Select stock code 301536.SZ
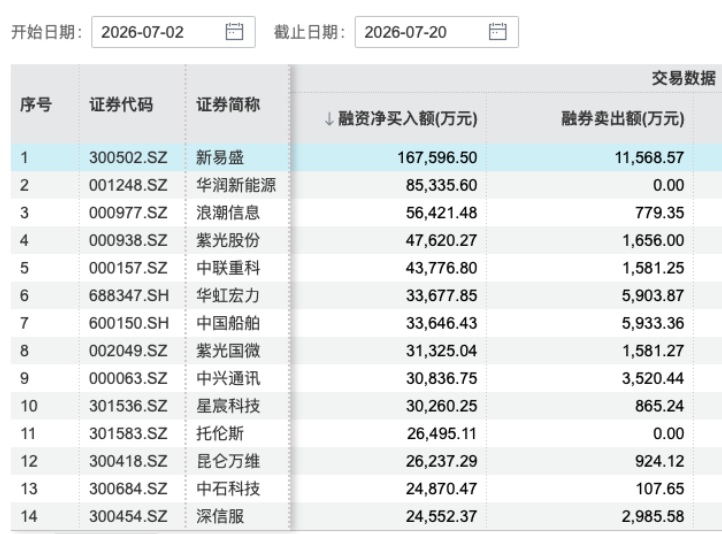 coord(128,406)
